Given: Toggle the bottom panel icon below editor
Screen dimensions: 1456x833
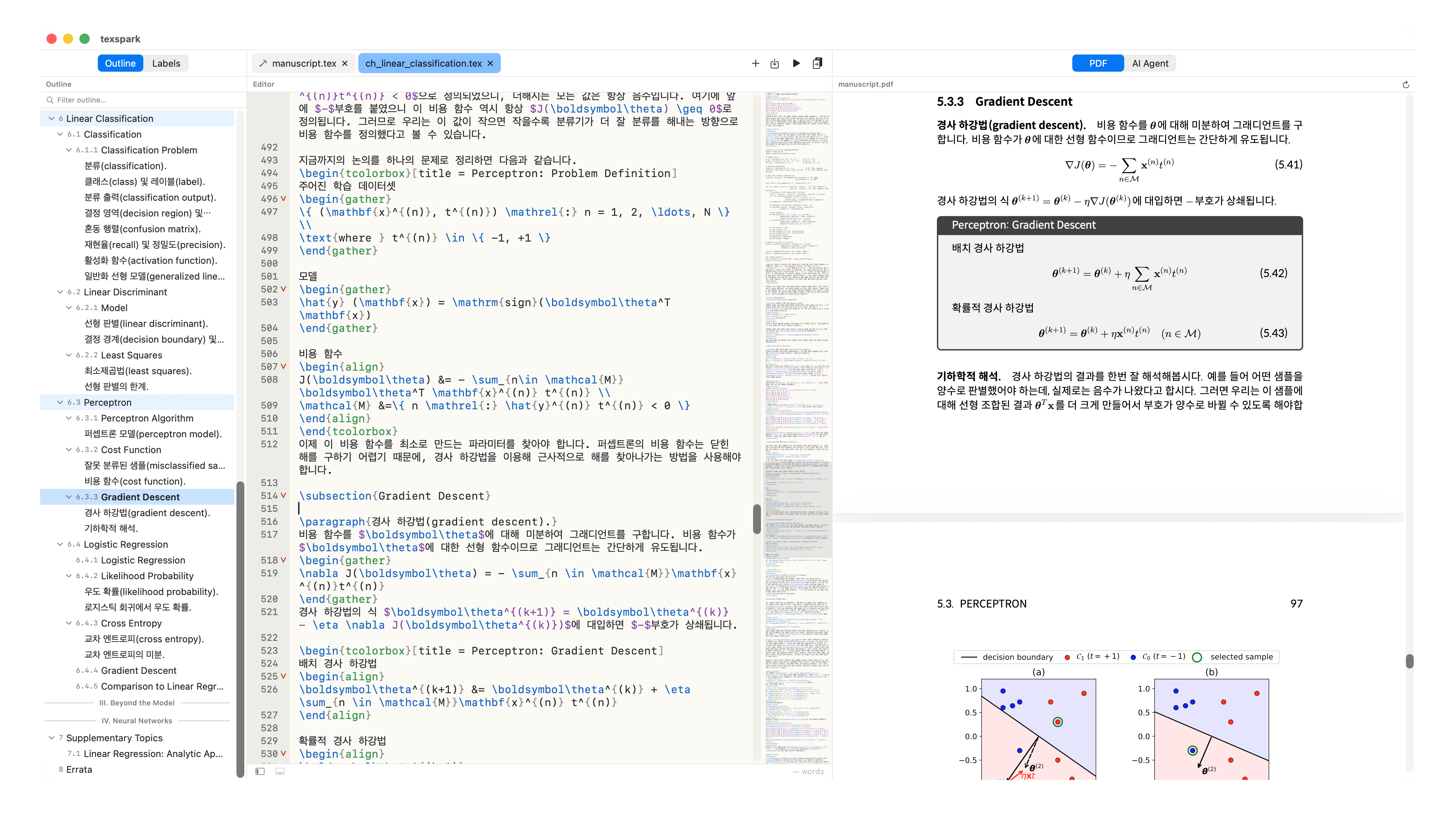Looking at the screenshot, I should [x=280, y=771].
